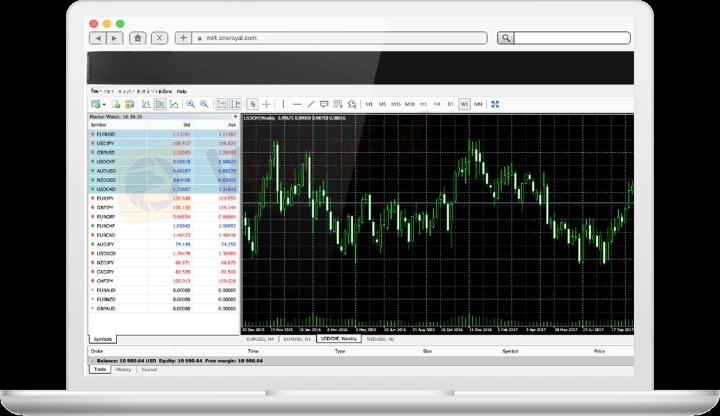Image resolution: width=720 pixels, height=416 pixels.
Task: Select the horizontal line drawing tool
Action: [297, 104]
